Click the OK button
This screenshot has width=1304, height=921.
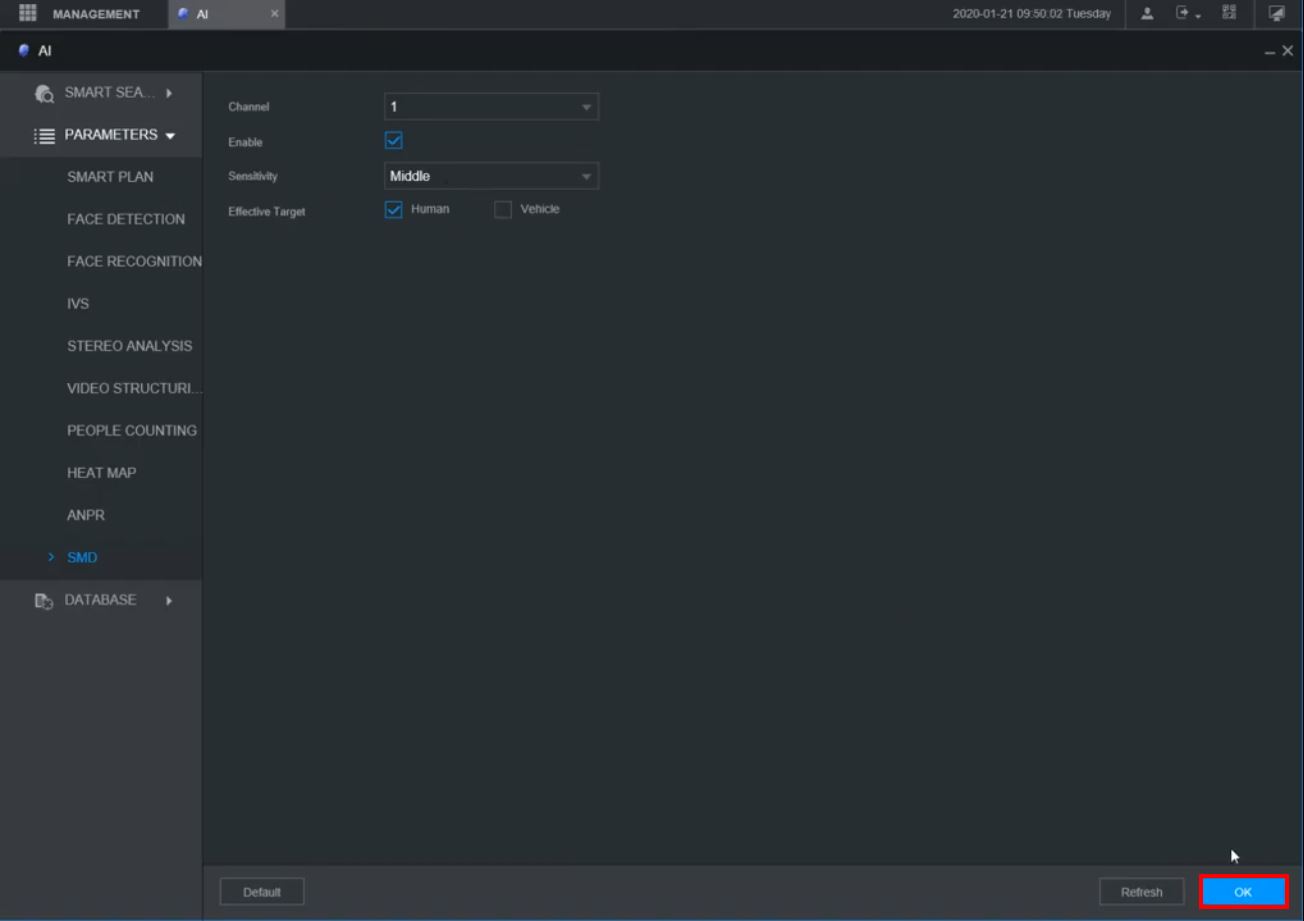tap(1243, 892)
